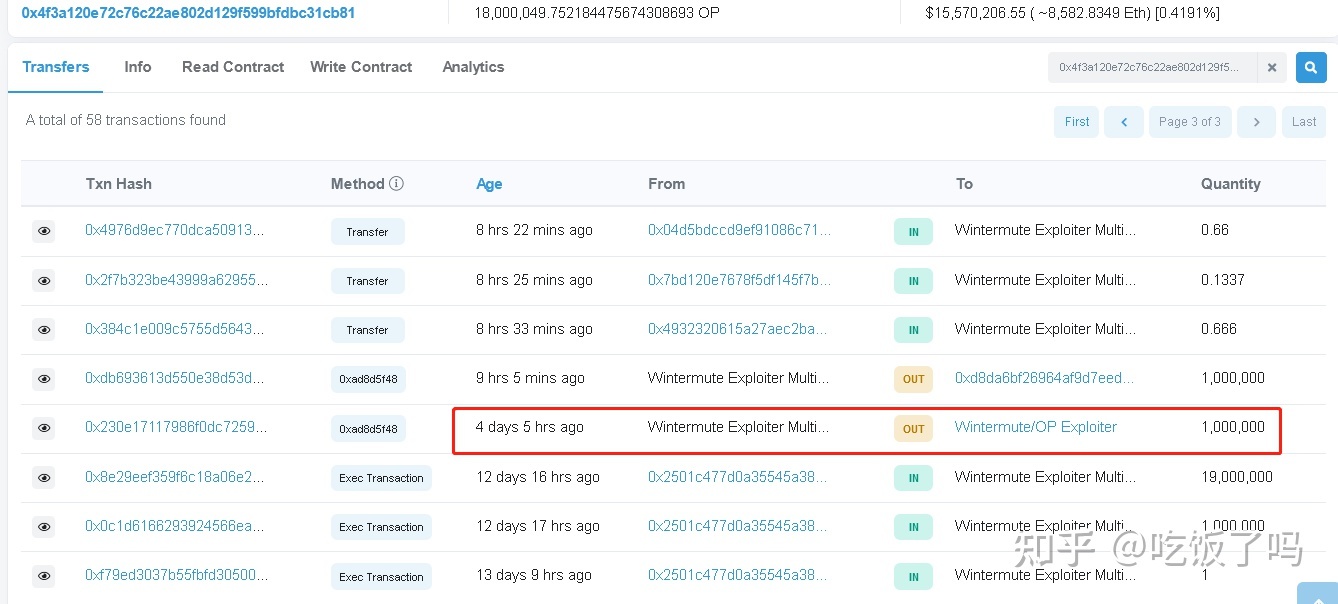Viewport: 1338px width, 604px height.
Task: Click the "Page 3 of 3" page indicator
Action: pos(1190,122)
